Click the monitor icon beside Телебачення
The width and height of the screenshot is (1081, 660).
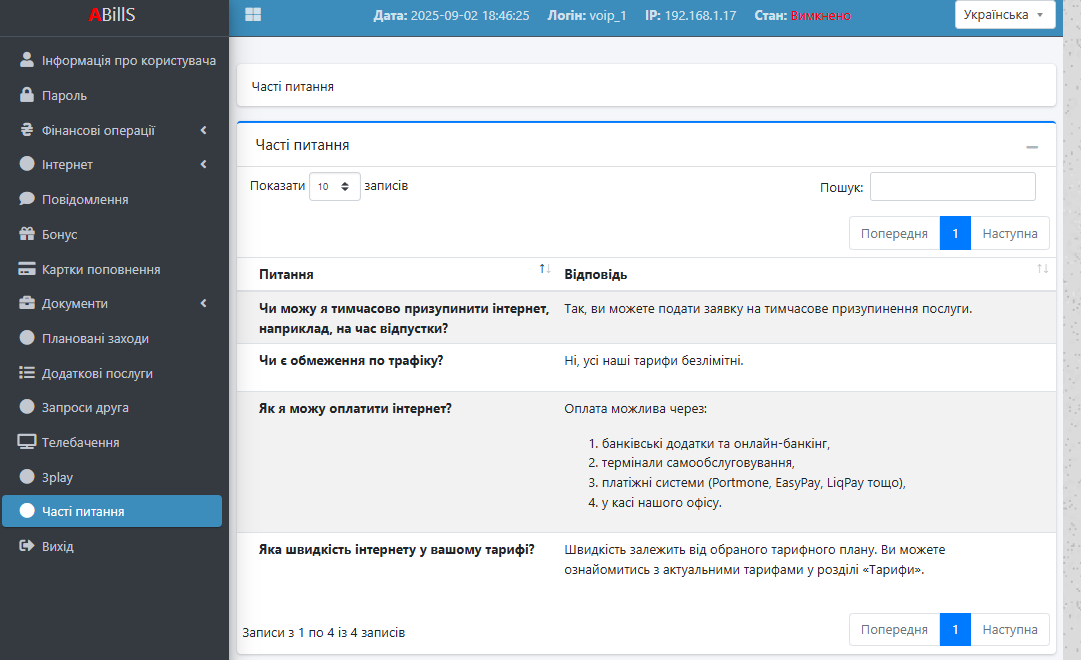[27, 442]
